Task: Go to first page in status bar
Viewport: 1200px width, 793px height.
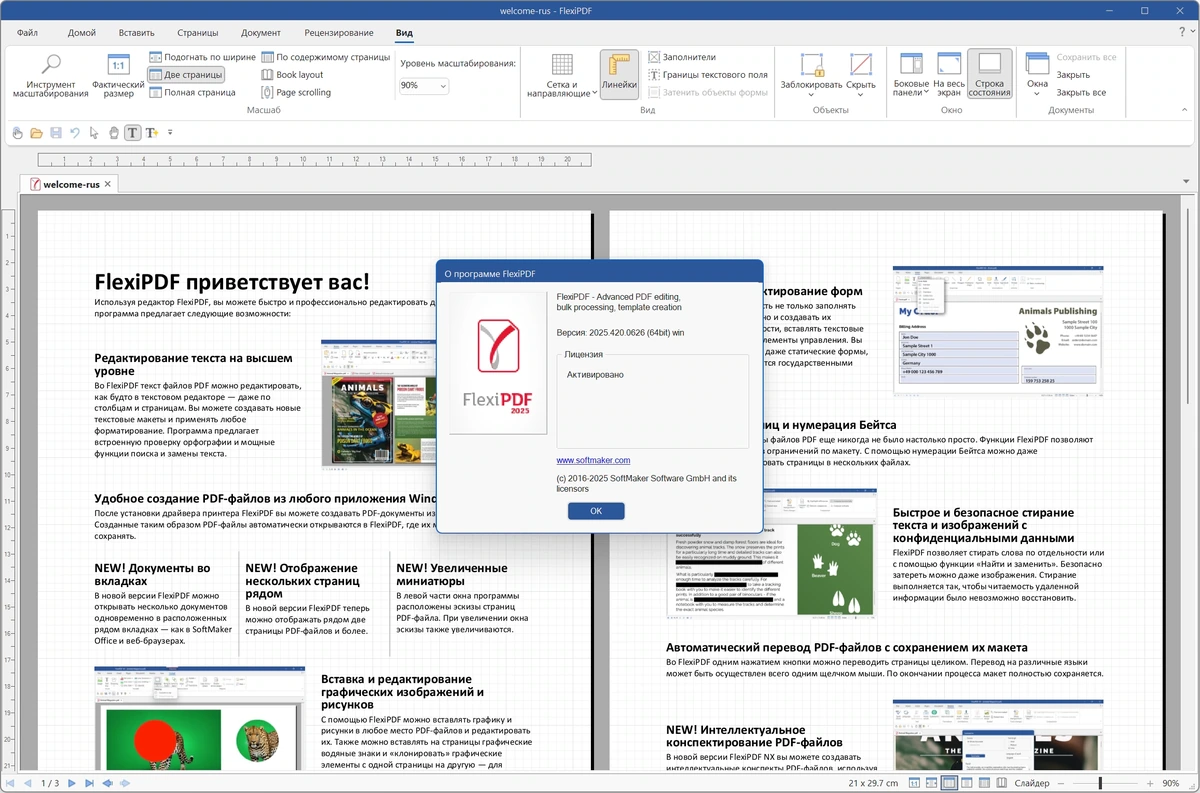Action: coord(10,783)
